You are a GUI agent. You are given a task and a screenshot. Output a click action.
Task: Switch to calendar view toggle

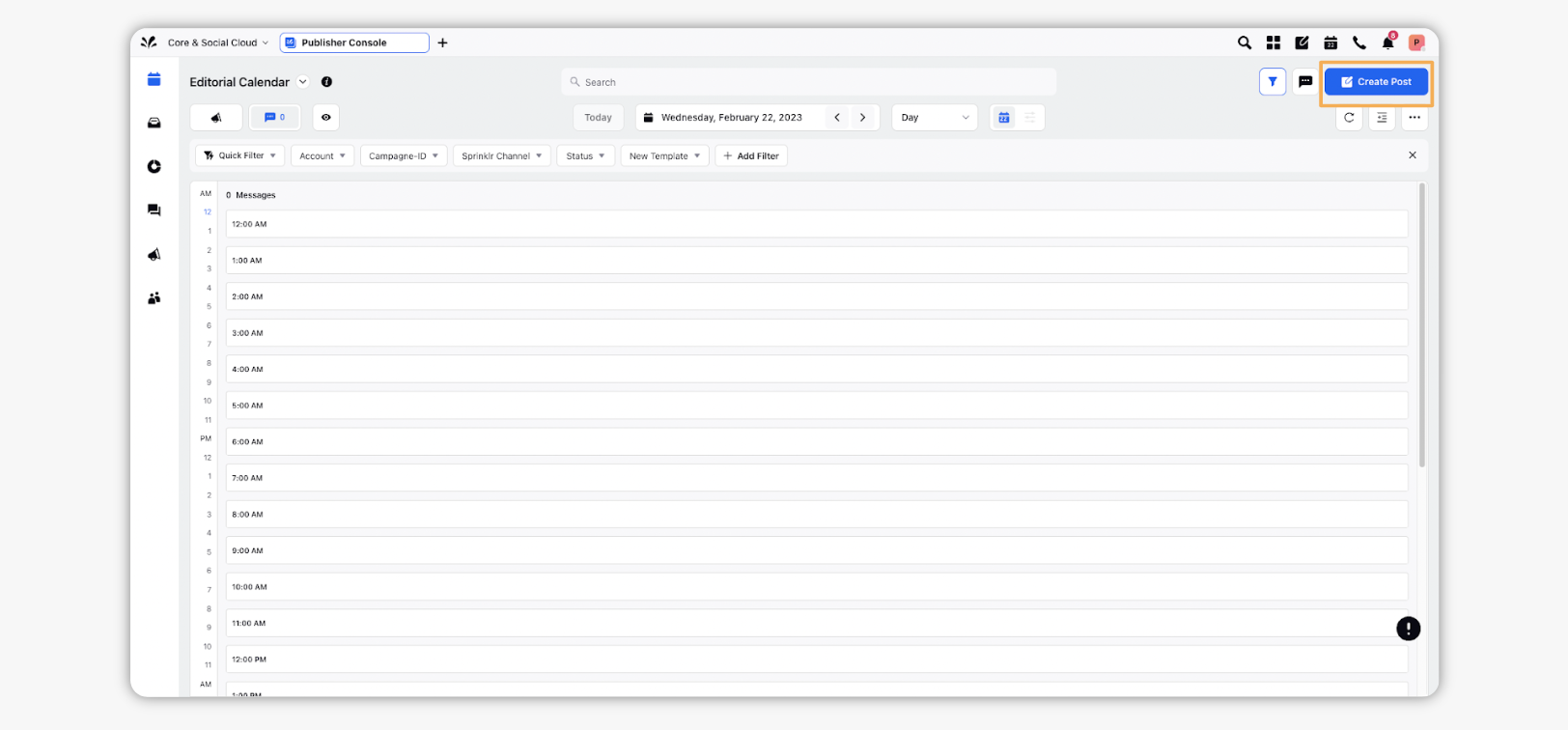[x=1004, y=118]
